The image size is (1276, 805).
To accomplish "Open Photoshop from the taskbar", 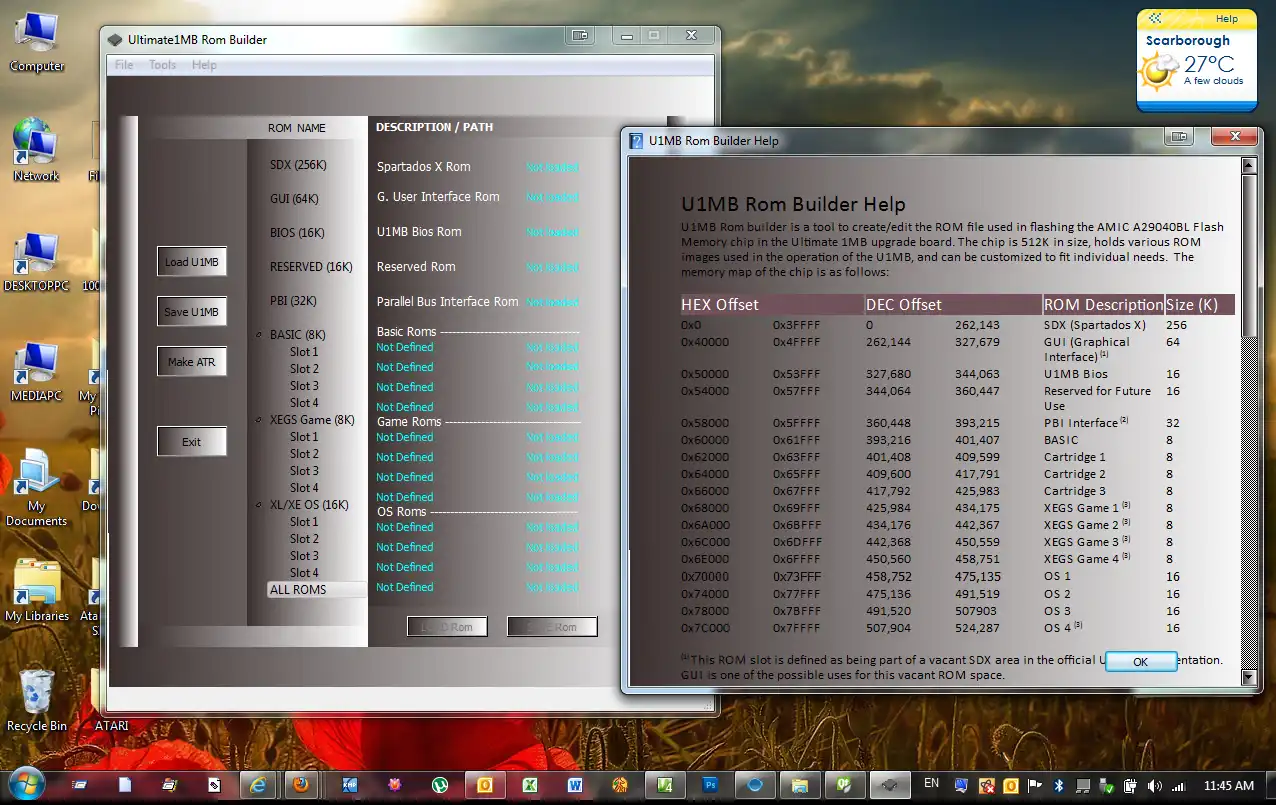I will pyautogui.click(x=711, y=785).
